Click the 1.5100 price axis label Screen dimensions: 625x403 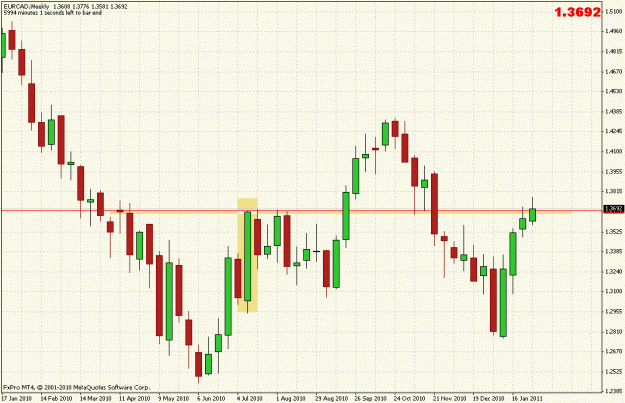pos(614,12)
